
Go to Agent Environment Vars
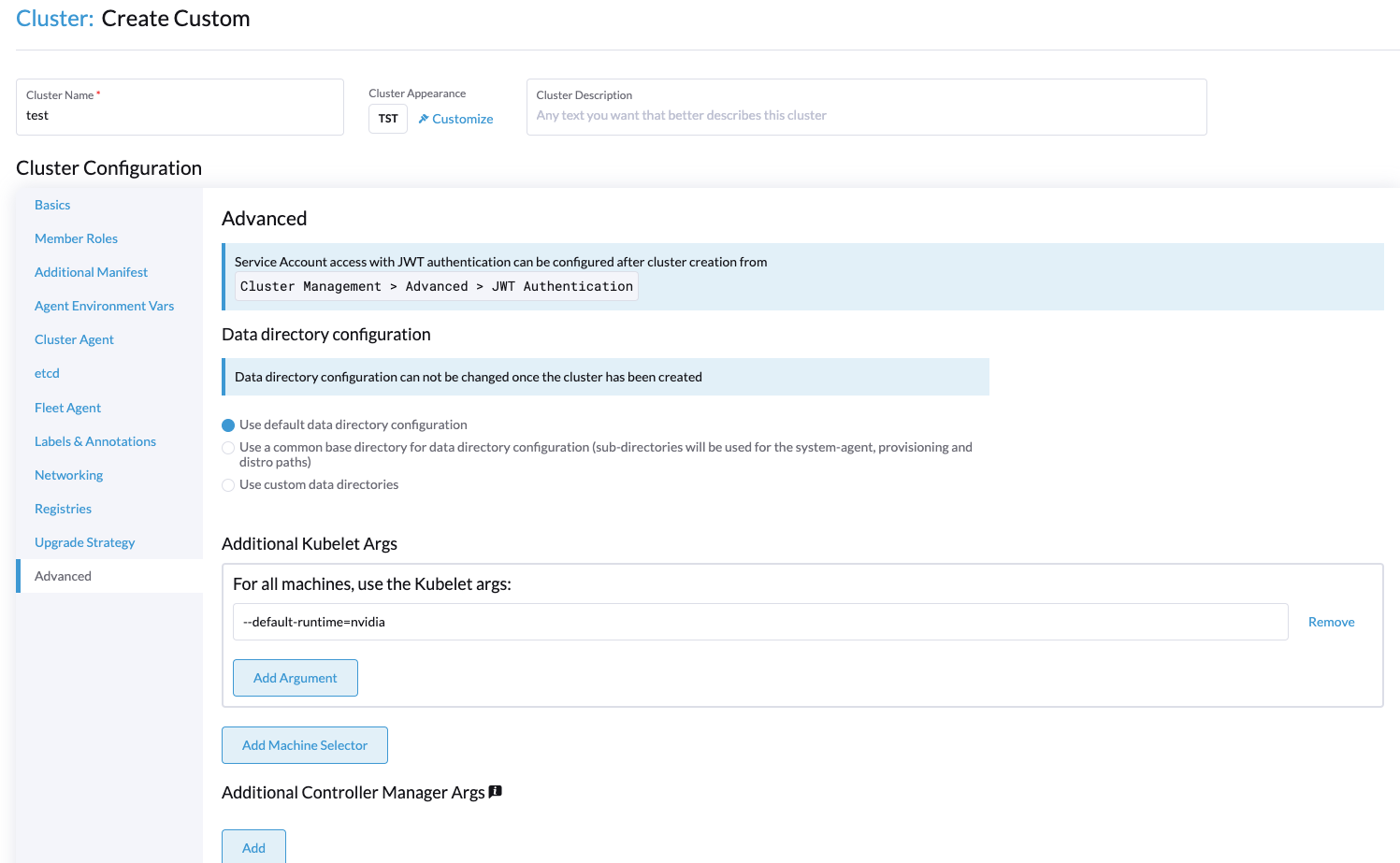(104, 306)
